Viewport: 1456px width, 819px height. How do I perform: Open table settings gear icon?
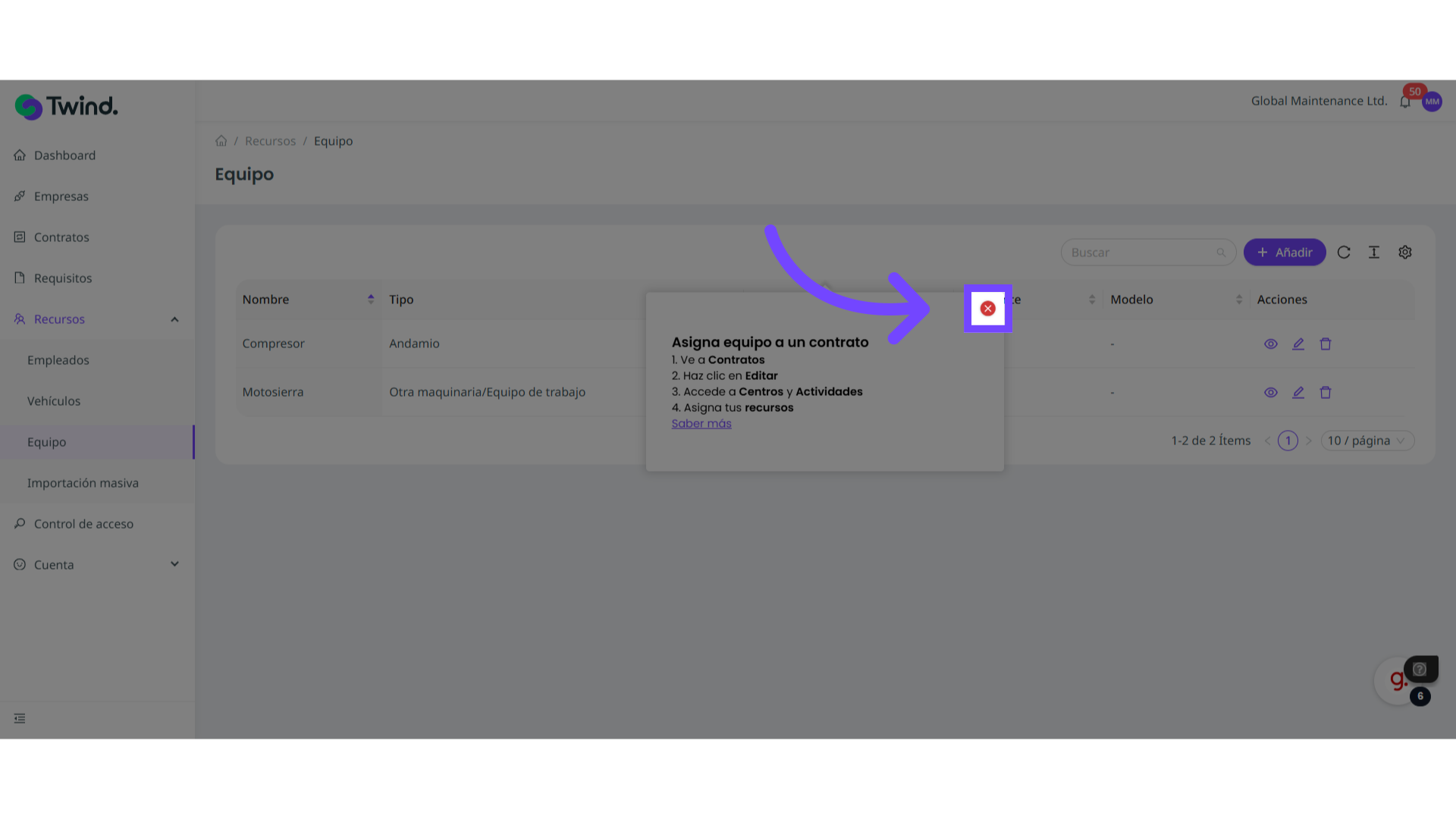[1405, 253]
